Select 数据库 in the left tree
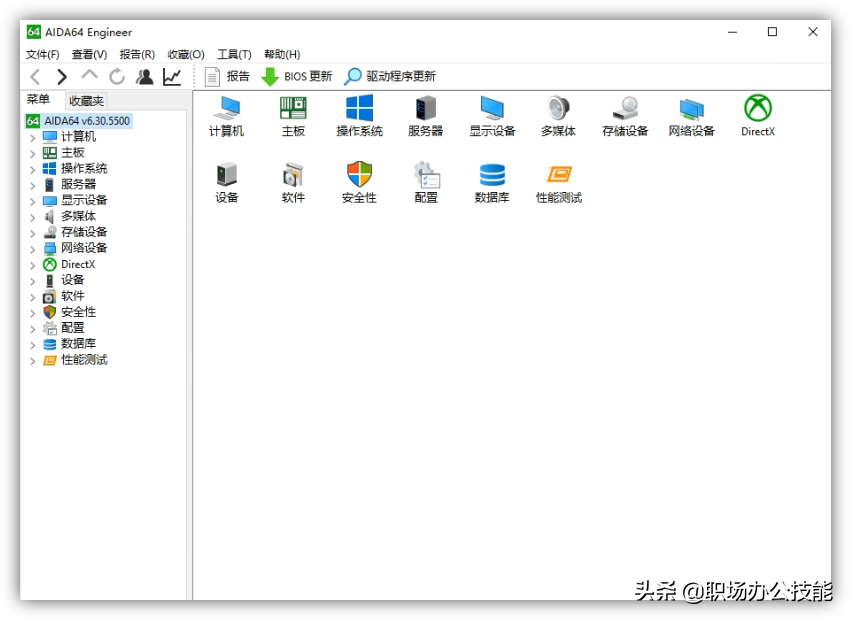The width and height of the screenshot is (851, 620). (78, 344)
